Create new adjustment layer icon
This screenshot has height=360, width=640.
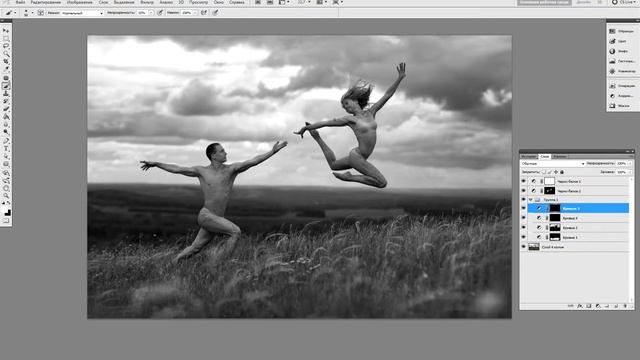click(598, 306)
